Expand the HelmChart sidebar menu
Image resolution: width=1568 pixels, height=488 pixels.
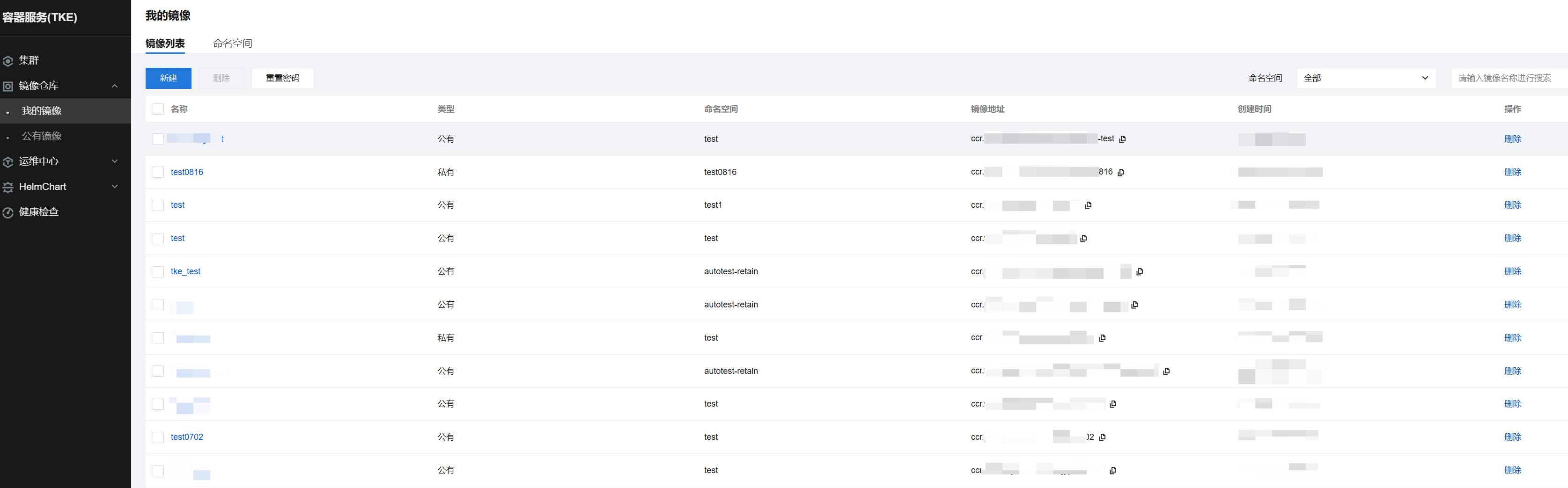point(114,187)
